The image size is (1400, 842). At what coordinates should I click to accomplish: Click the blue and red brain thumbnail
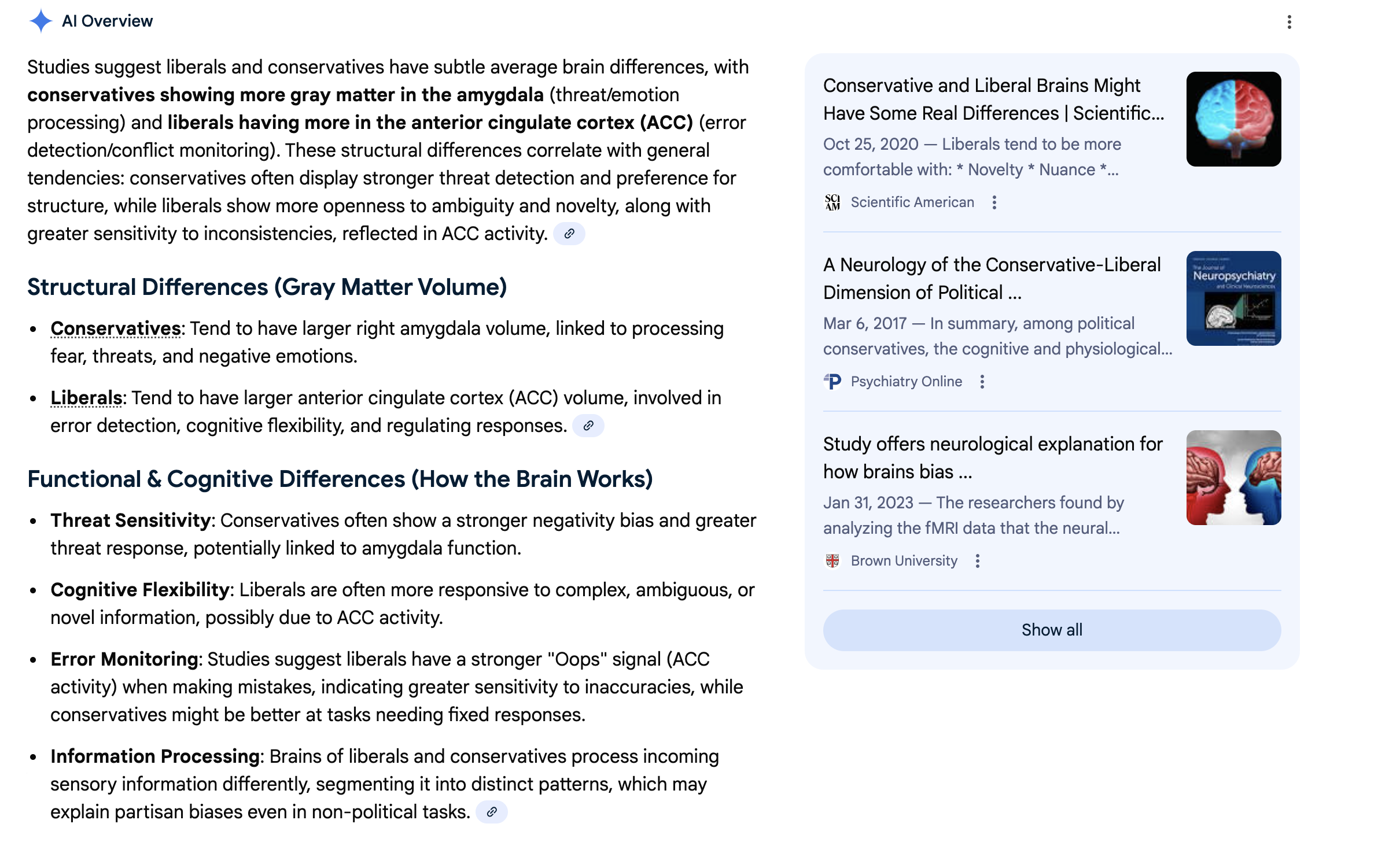coord(1233,119)
